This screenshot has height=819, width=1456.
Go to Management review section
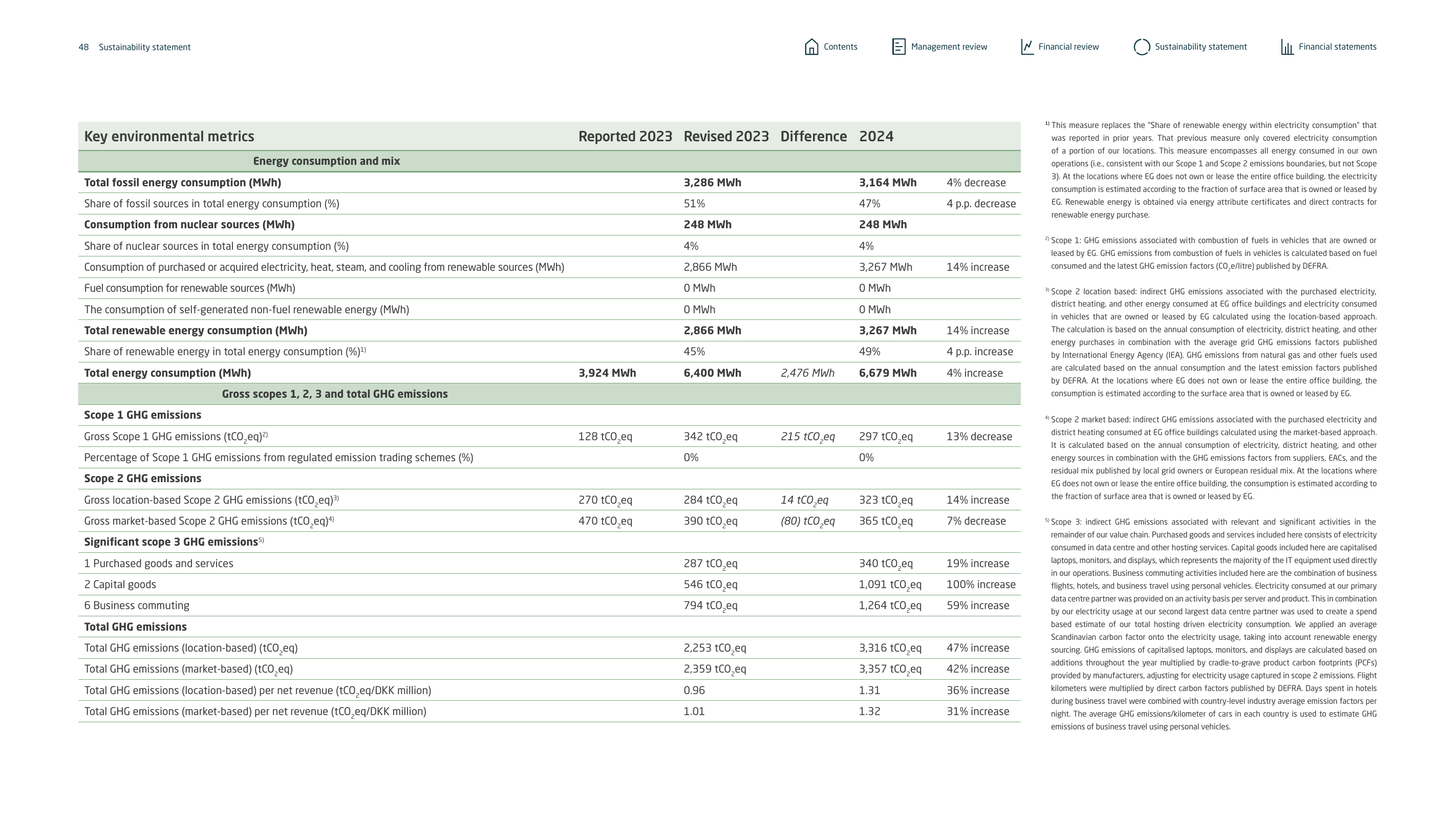click(949, 47)
